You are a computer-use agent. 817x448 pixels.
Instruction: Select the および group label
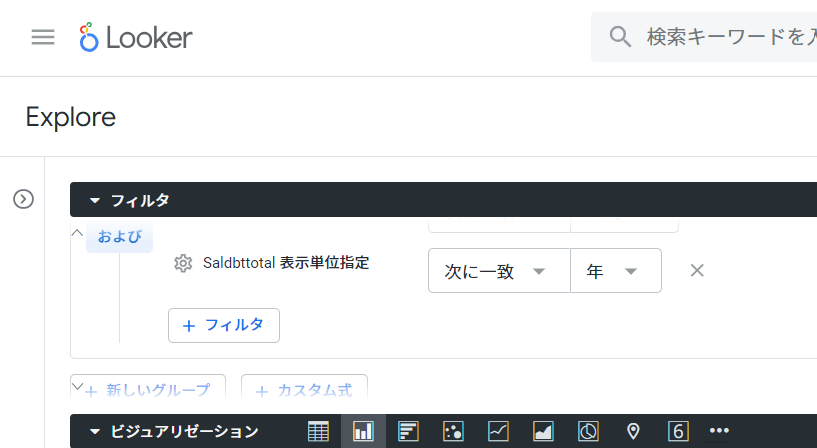119,237
